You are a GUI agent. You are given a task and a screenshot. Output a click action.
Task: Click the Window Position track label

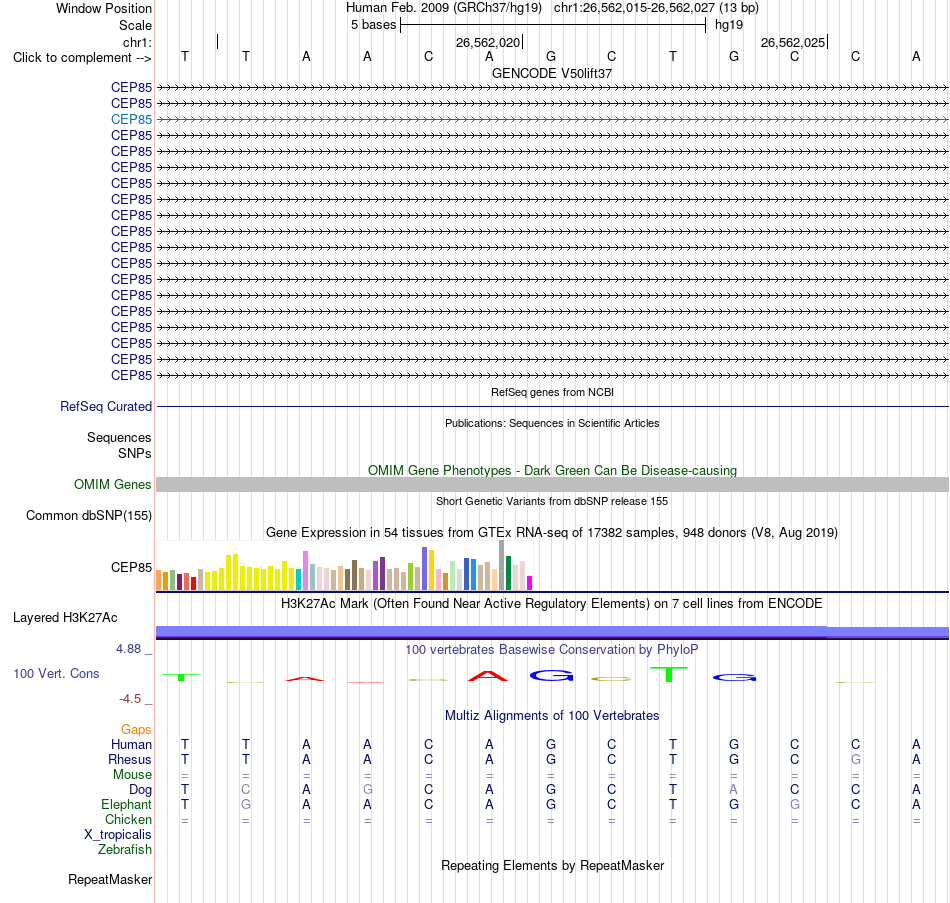pos(104,8)
